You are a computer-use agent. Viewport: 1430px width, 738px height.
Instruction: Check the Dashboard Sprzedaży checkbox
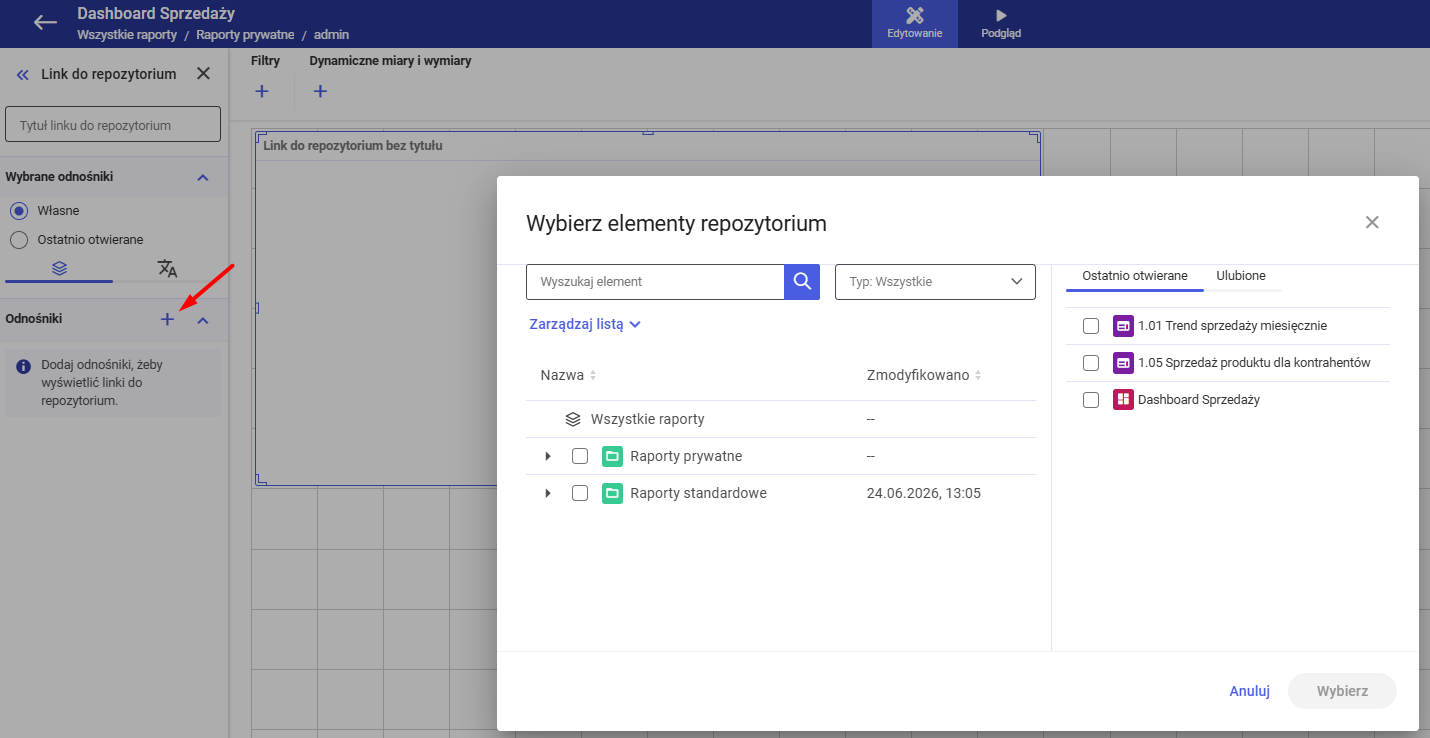click(1091, 400)
